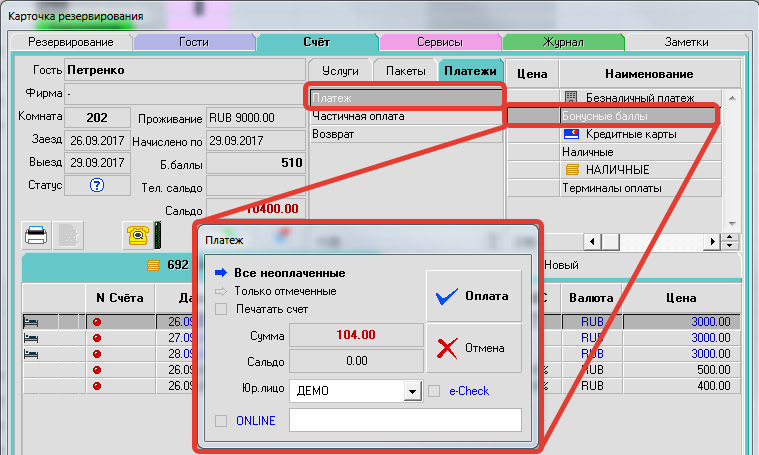759x455 pixels.
Task: Click the gold coins icon beside НАЛИЧНЫЕ
Action: pyautogui.click(x=571, y=169)
